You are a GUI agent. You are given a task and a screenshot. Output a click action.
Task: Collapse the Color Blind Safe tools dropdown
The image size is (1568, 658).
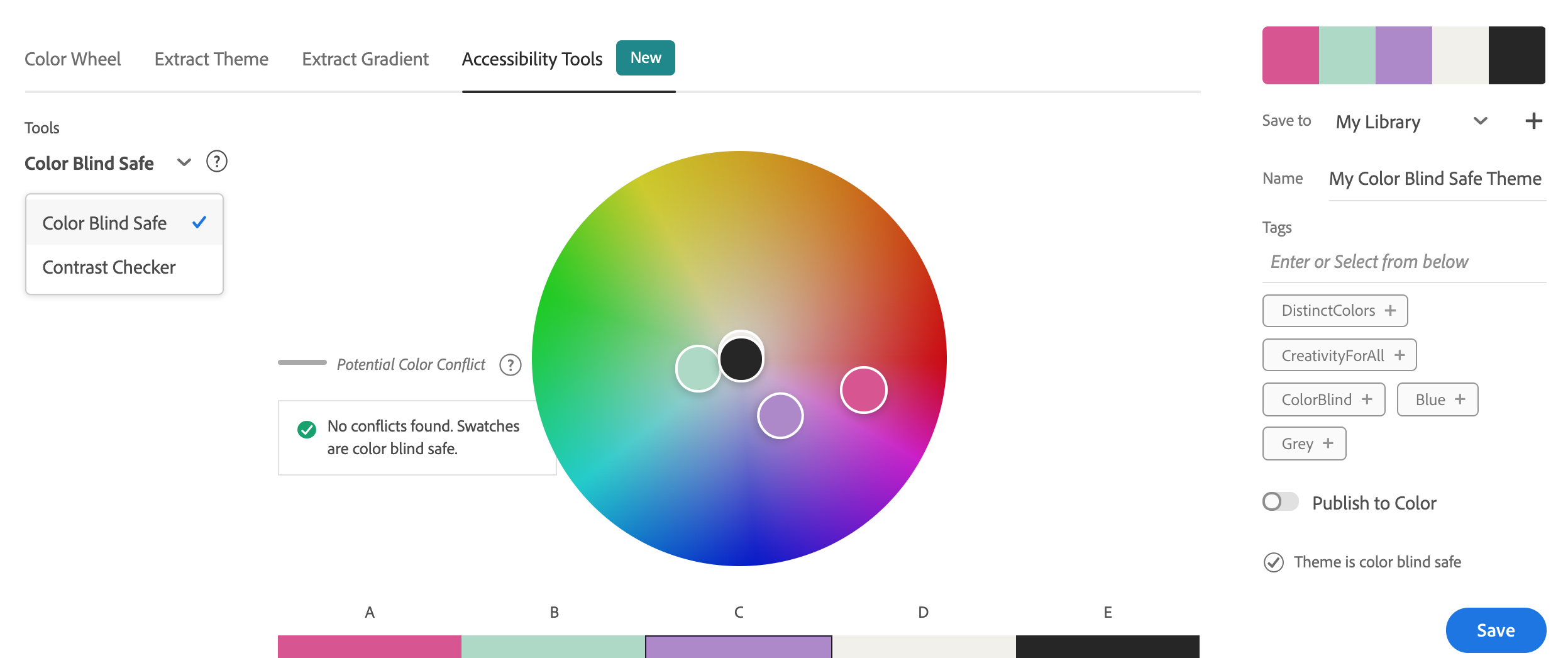pos(184,163)
